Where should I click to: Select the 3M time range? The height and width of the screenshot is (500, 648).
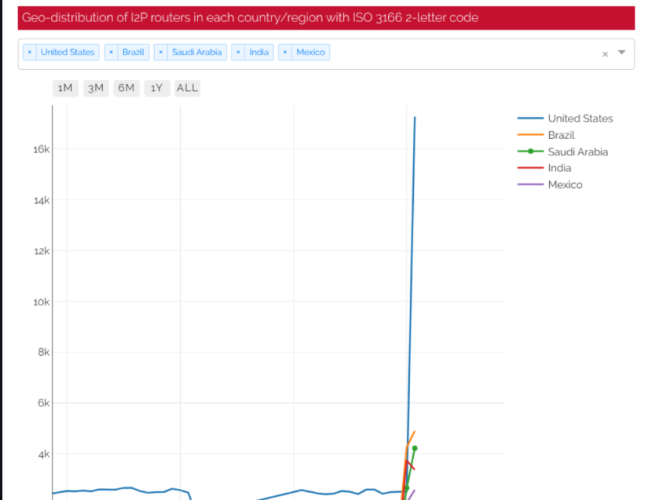[95, 88]
